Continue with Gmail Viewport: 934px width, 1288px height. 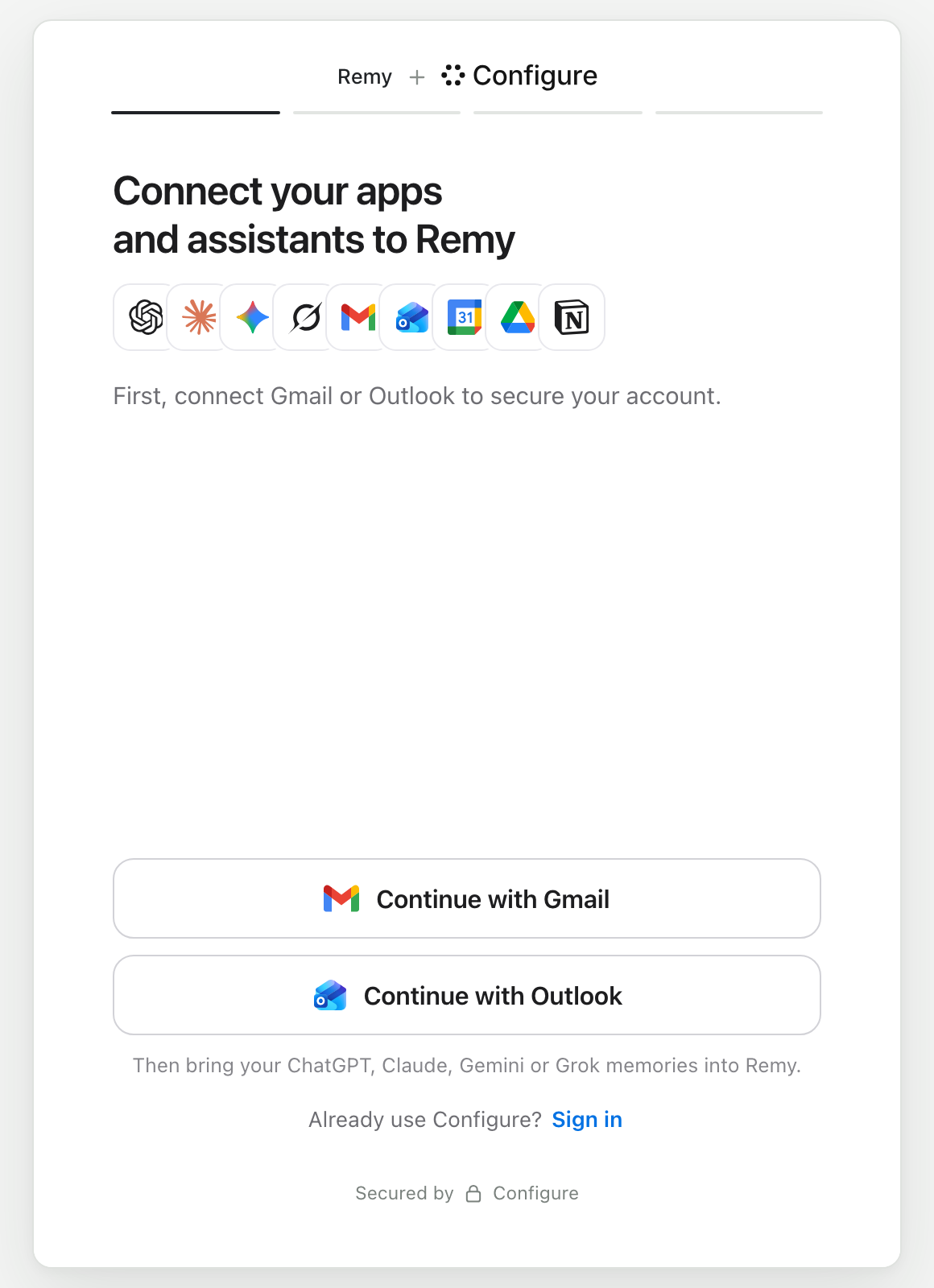click(x=467, y=898)
